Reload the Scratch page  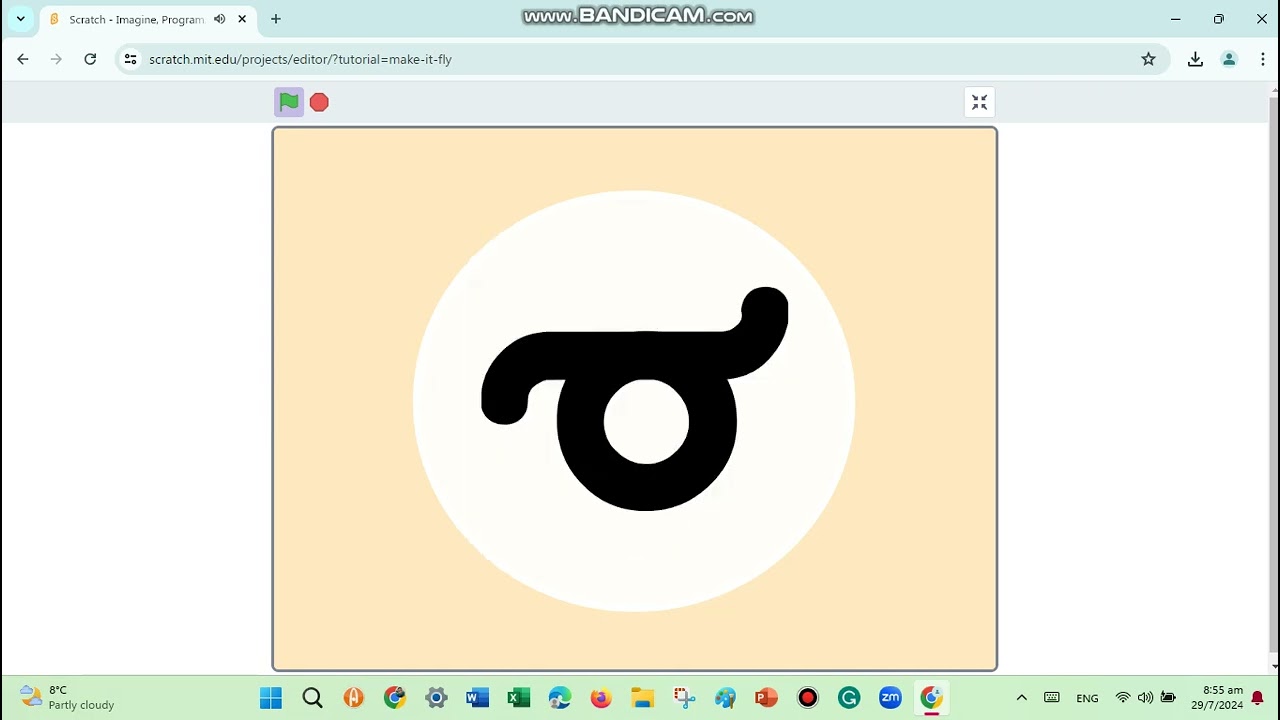coord(90,59)
